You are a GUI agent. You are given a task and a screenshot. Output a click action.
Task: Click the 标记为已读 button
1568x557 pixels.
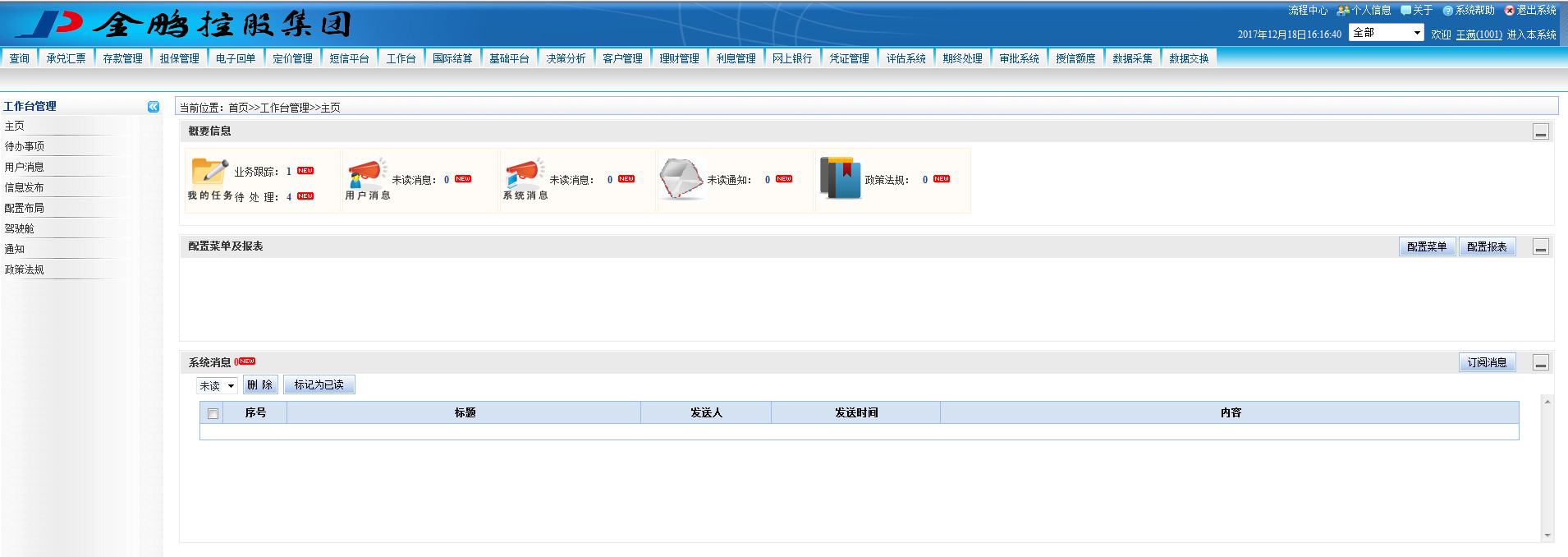coord(319,384)
